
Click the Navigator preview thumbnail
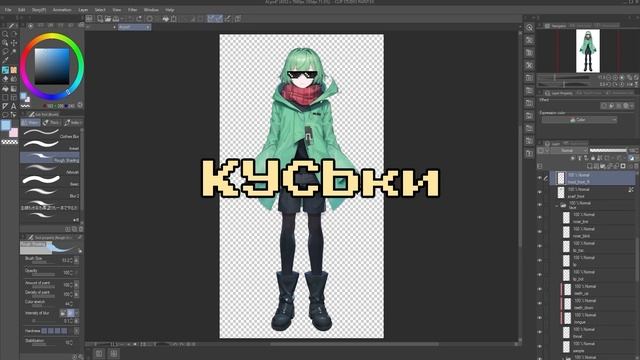tap(588, 51)
